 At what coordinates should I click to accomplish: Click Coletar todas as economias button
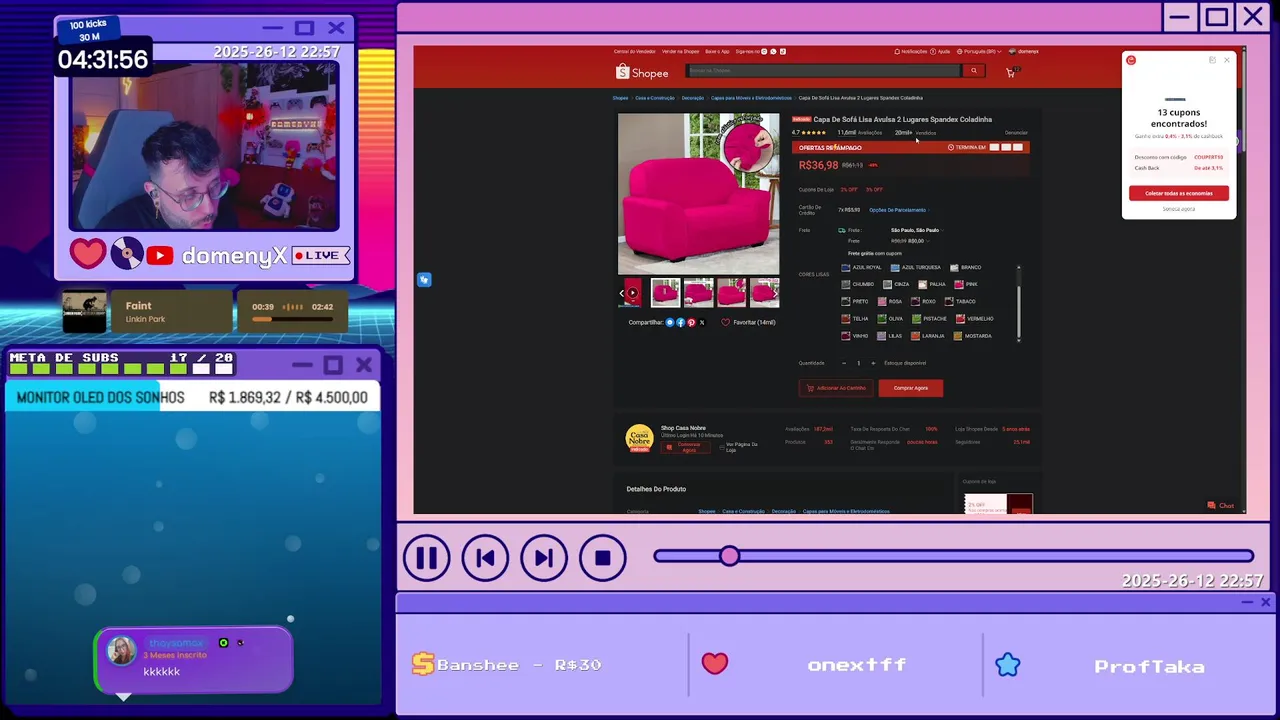point(1179,193)
